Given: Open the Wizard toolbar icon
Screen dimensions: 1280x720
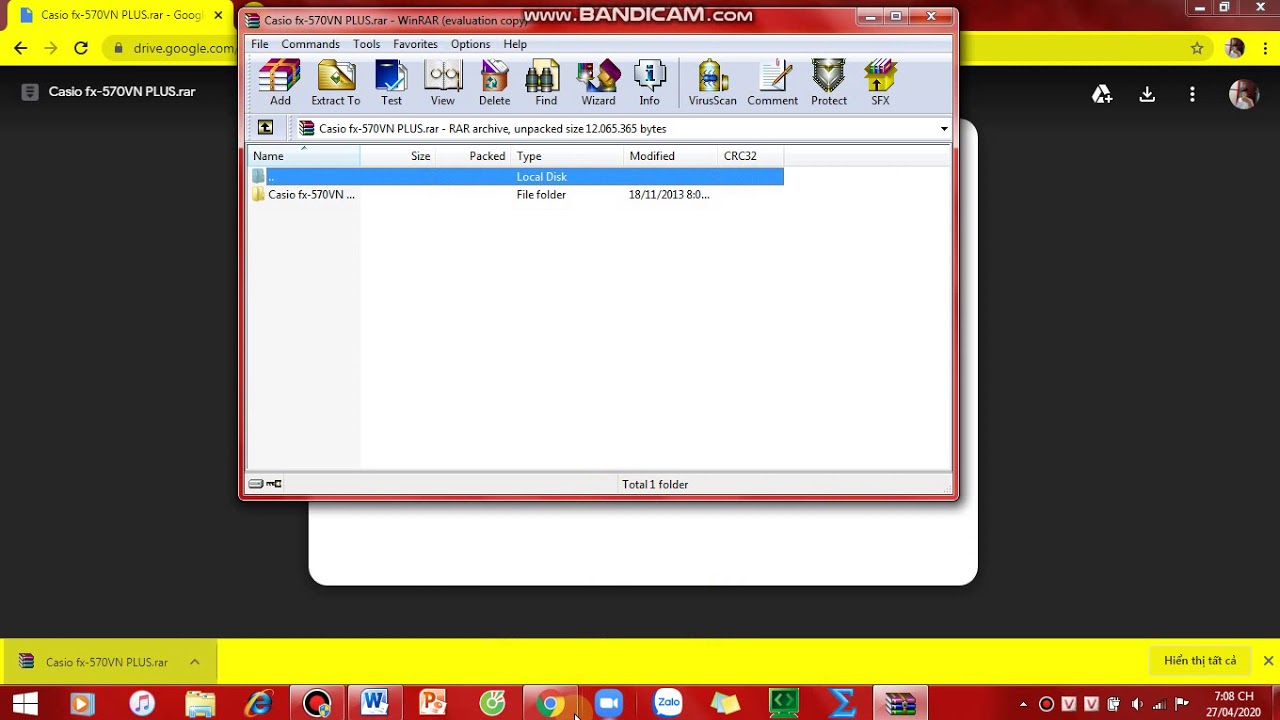Looking at the screenshot, I should tap(598, 83).
